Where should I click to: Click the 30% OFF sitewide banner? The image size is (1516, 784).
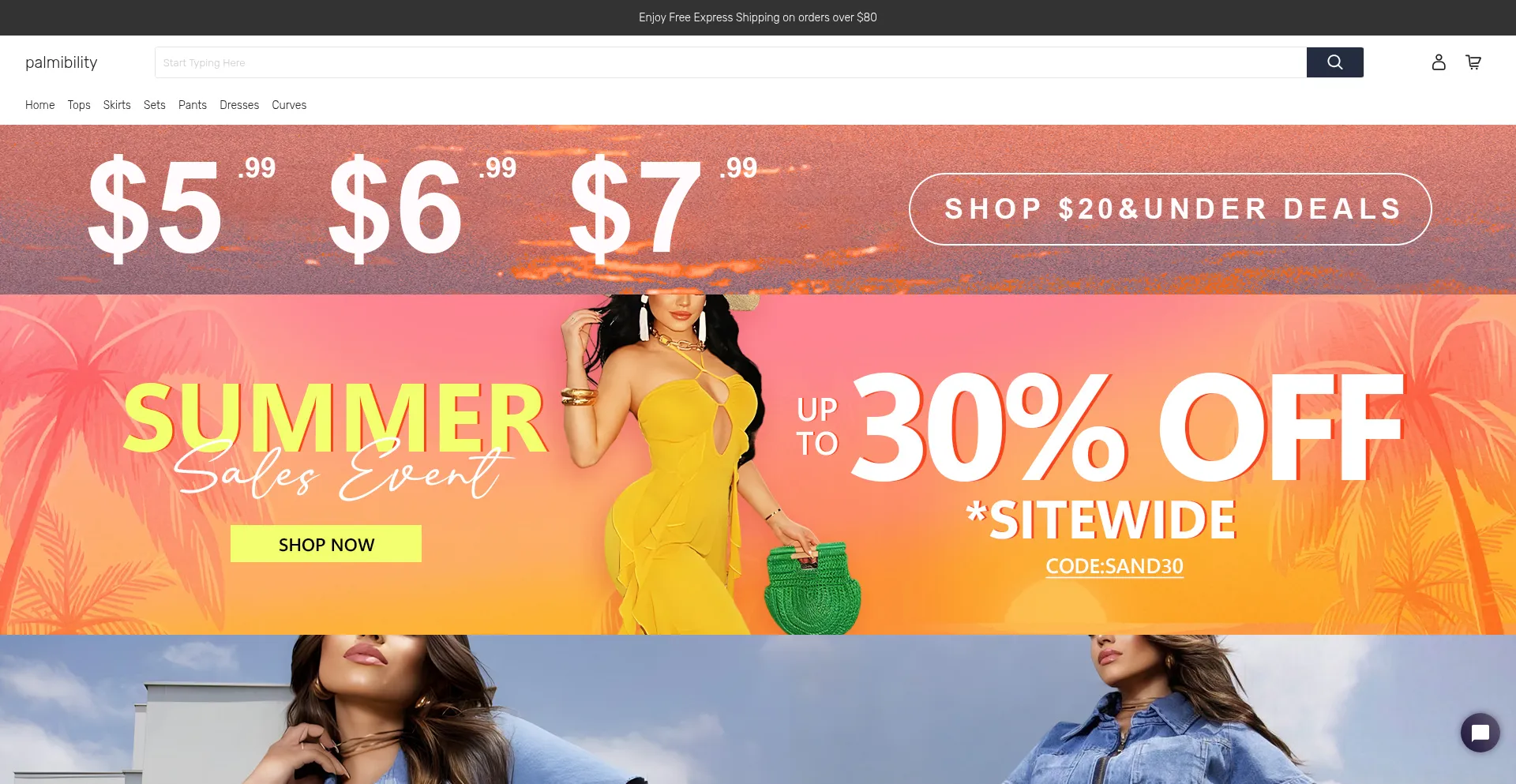1101,454
